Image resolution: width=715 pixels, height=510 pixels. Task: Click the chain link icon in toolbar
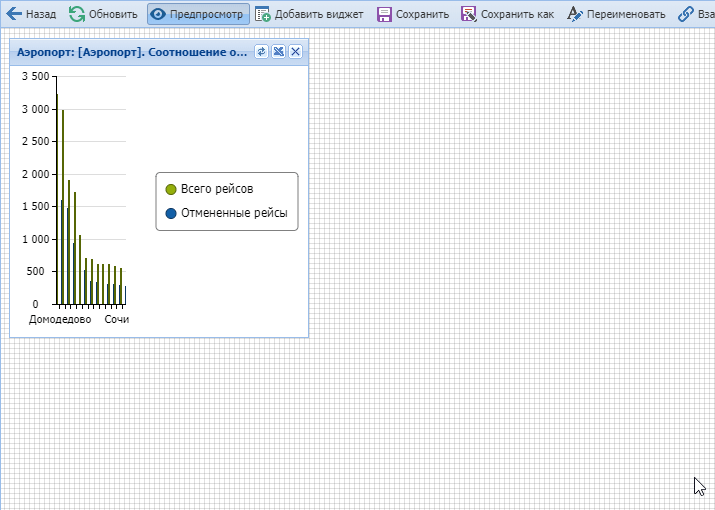[686, 15]
